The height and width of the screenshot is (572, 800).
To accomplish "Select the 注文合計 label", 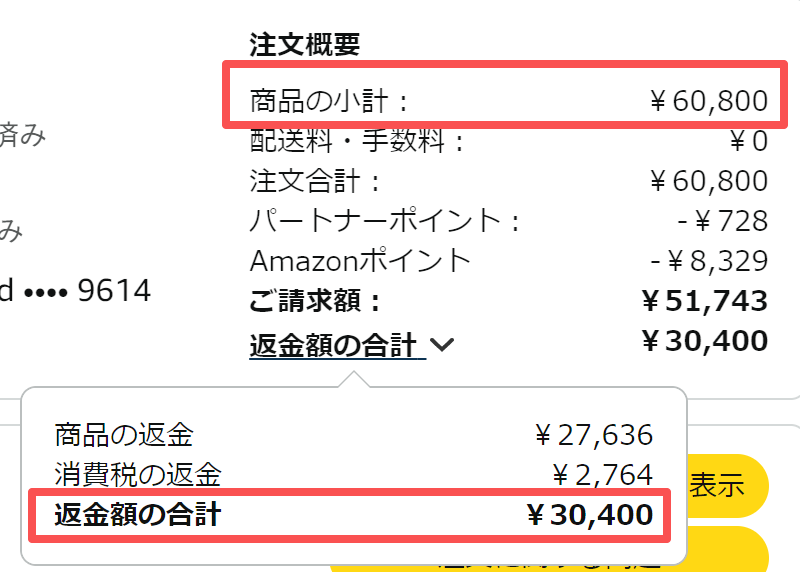I will click(x=315, y=181).
